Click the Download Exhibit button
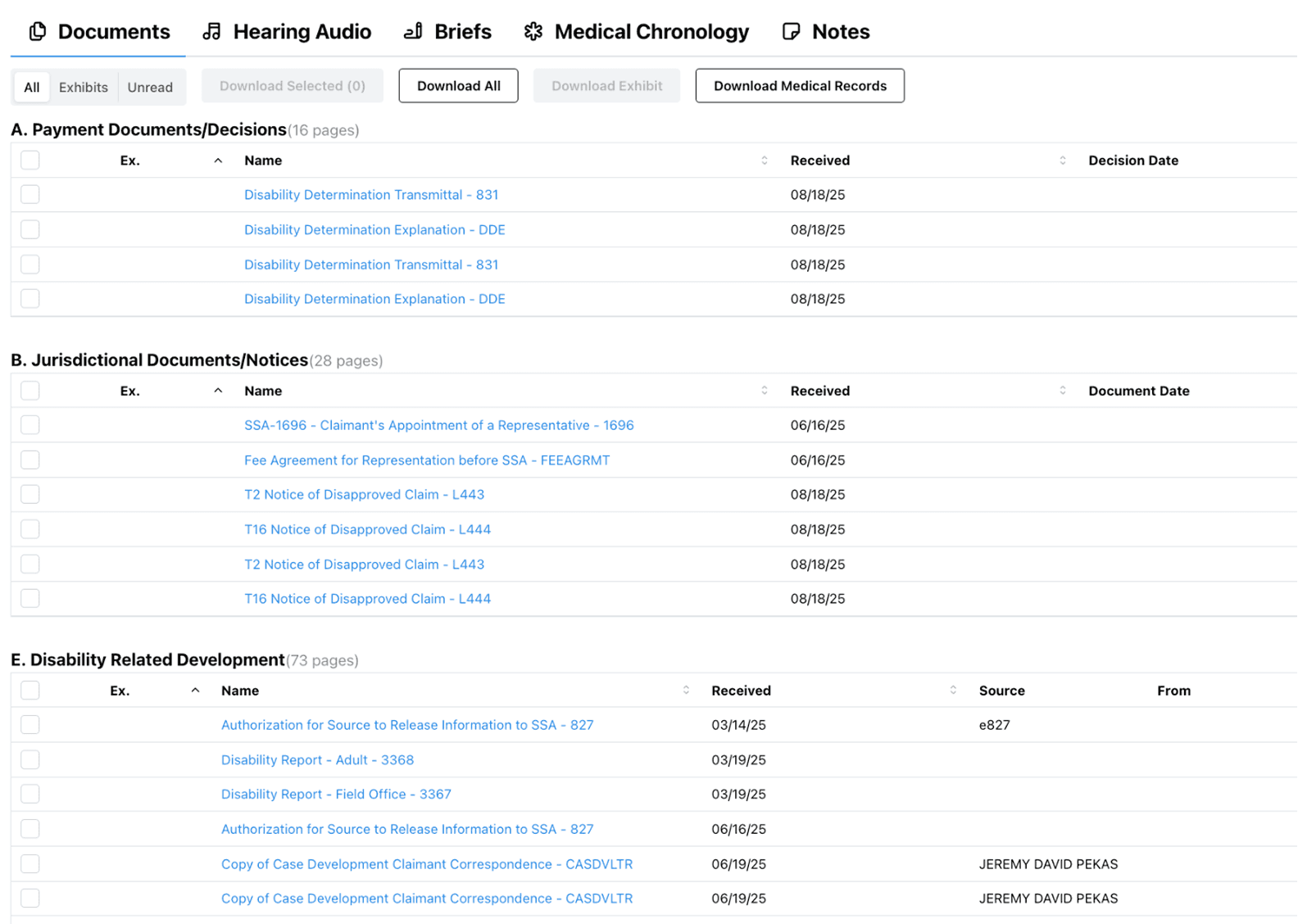The height and width of the screenshot is (924, 1298). pyautogui.click(x=606, y=86)
